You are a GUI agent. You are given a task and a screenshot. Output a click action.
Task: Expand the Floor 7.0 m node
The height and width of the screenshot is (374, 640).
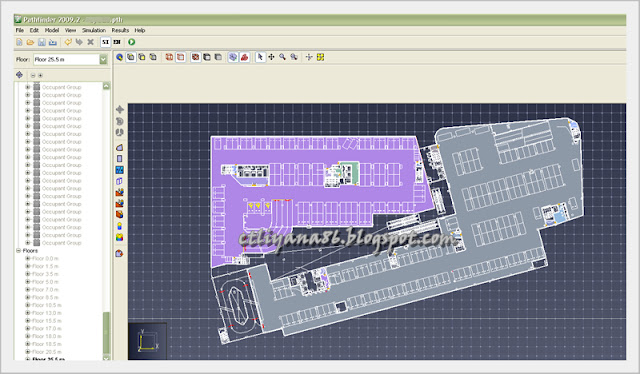click(x=28, y=289)
